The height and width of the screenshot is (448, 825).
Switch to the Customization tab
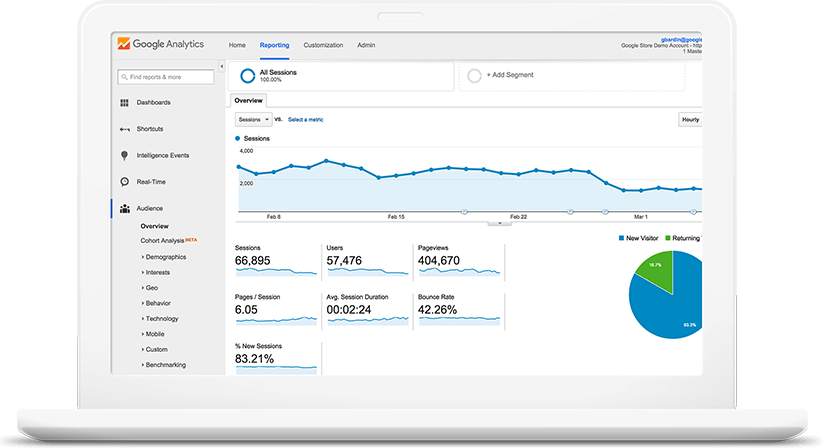(323, 45)
